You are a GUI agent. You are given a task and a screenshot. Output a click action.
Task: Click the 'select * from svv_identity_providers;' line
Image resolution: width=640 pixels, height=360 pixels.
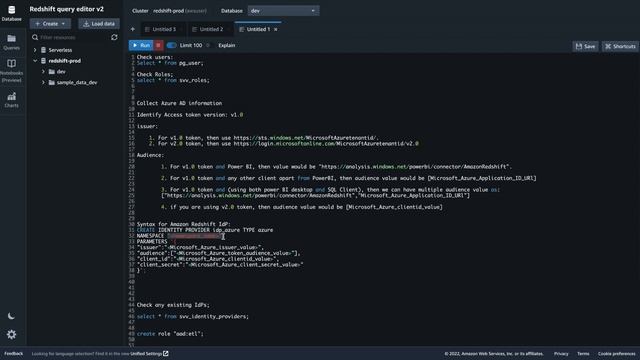pos(193,317)
